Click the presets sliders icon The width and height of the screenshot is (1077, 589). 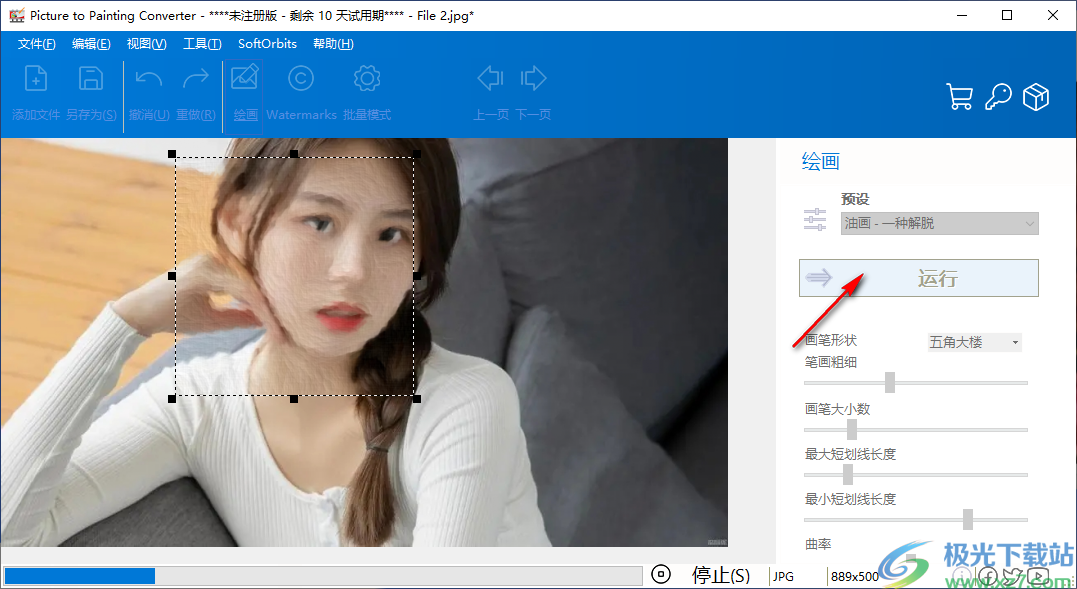(815, 219)
